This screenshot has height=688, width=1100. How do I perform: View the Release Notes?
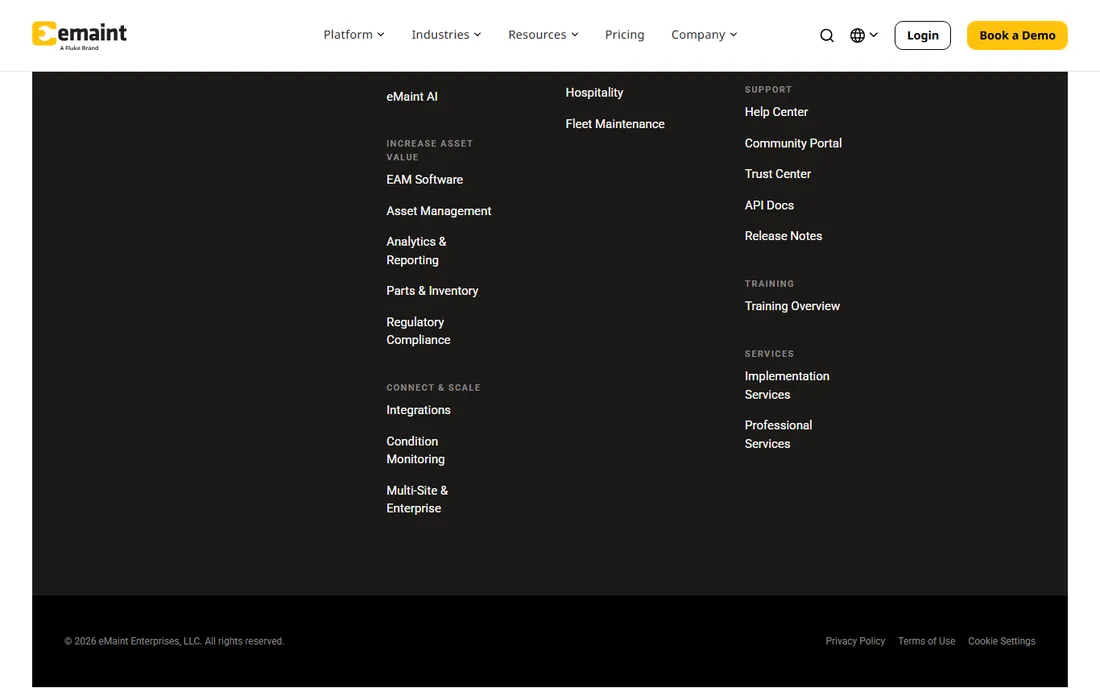pyautogui.click(x=783, y=236)
